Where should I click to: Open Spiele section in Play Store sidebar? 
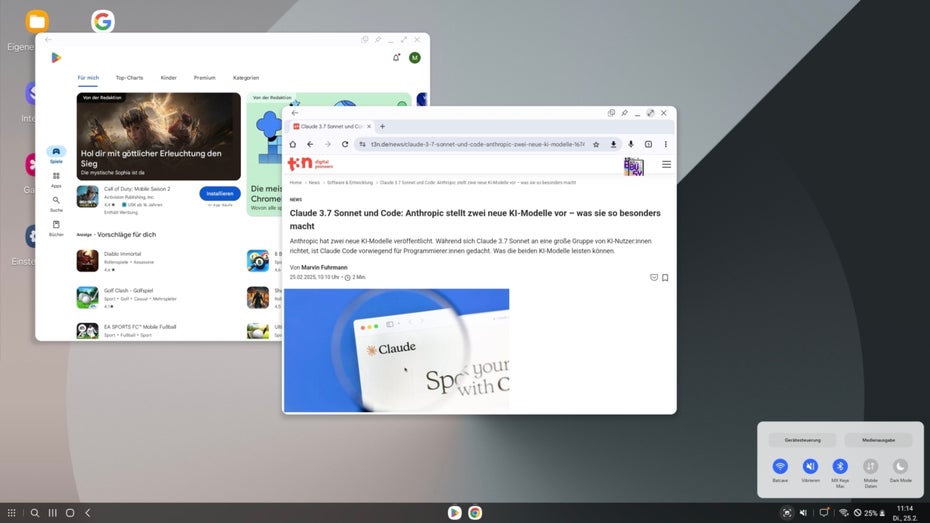56,155
